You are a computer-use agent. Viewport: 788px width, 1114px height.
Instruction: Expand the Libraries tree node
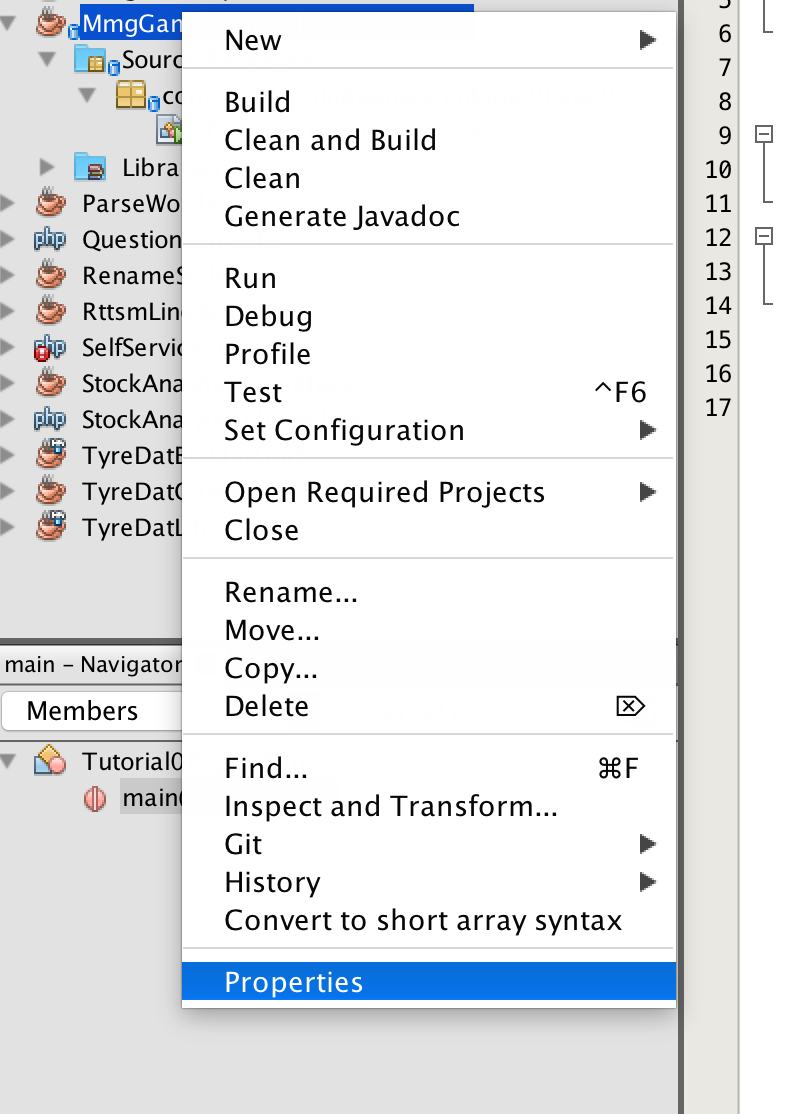[x=47, y=167]
